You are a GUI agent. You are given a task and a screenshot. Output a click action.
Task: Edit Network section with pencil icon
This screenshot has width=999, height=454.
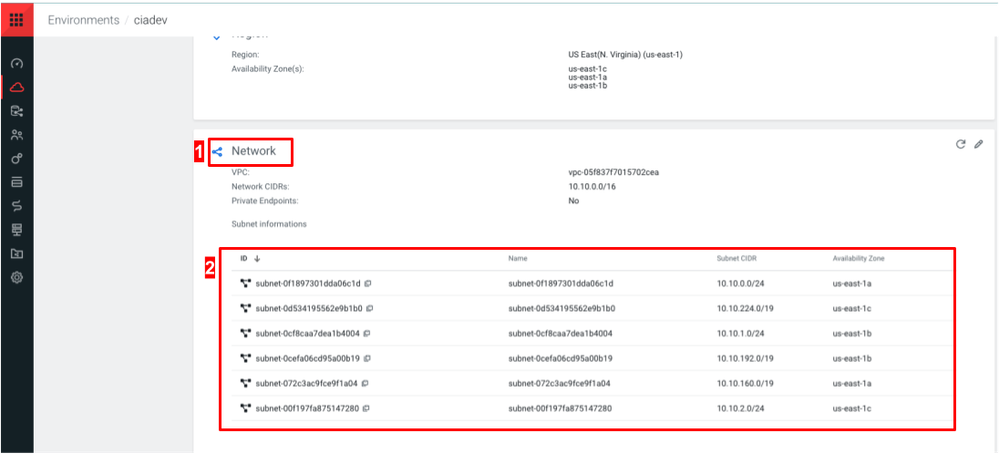(979, 145)
